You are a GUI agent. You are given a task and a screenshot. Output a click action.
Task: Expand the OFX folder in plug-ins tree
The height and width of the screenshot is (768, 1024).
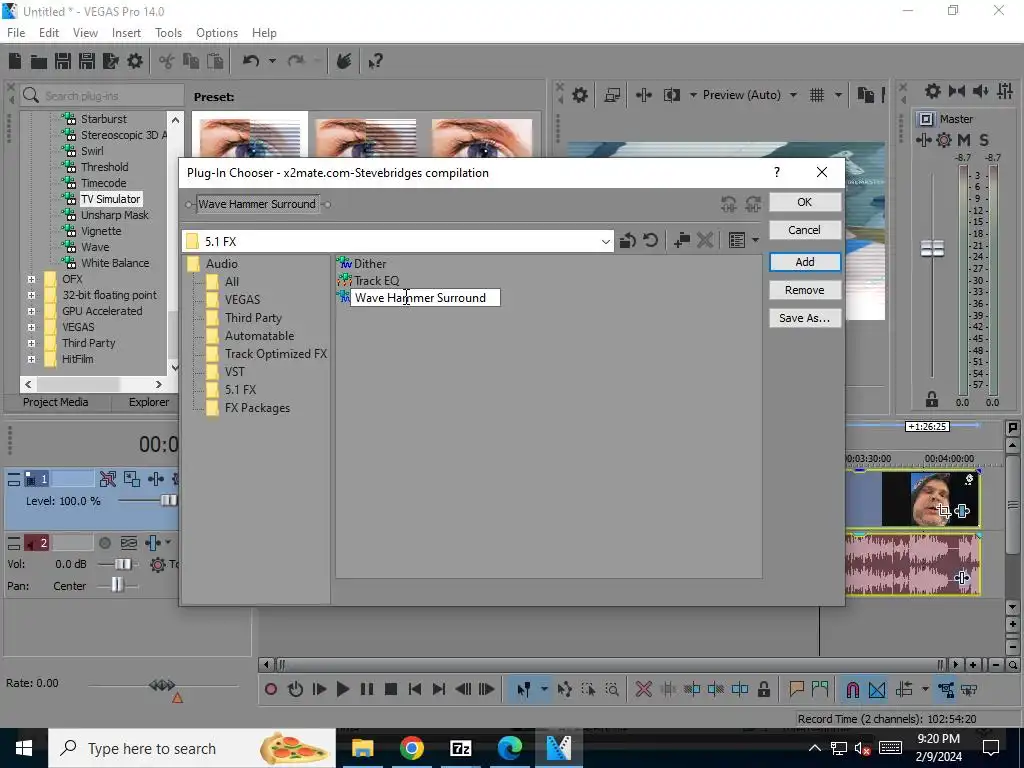point(31,279)
